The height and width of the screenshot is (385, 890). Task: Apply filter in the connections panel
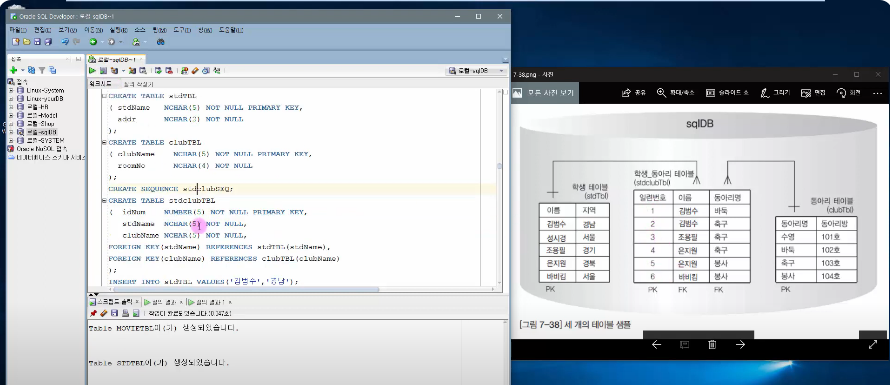[41, 70]
